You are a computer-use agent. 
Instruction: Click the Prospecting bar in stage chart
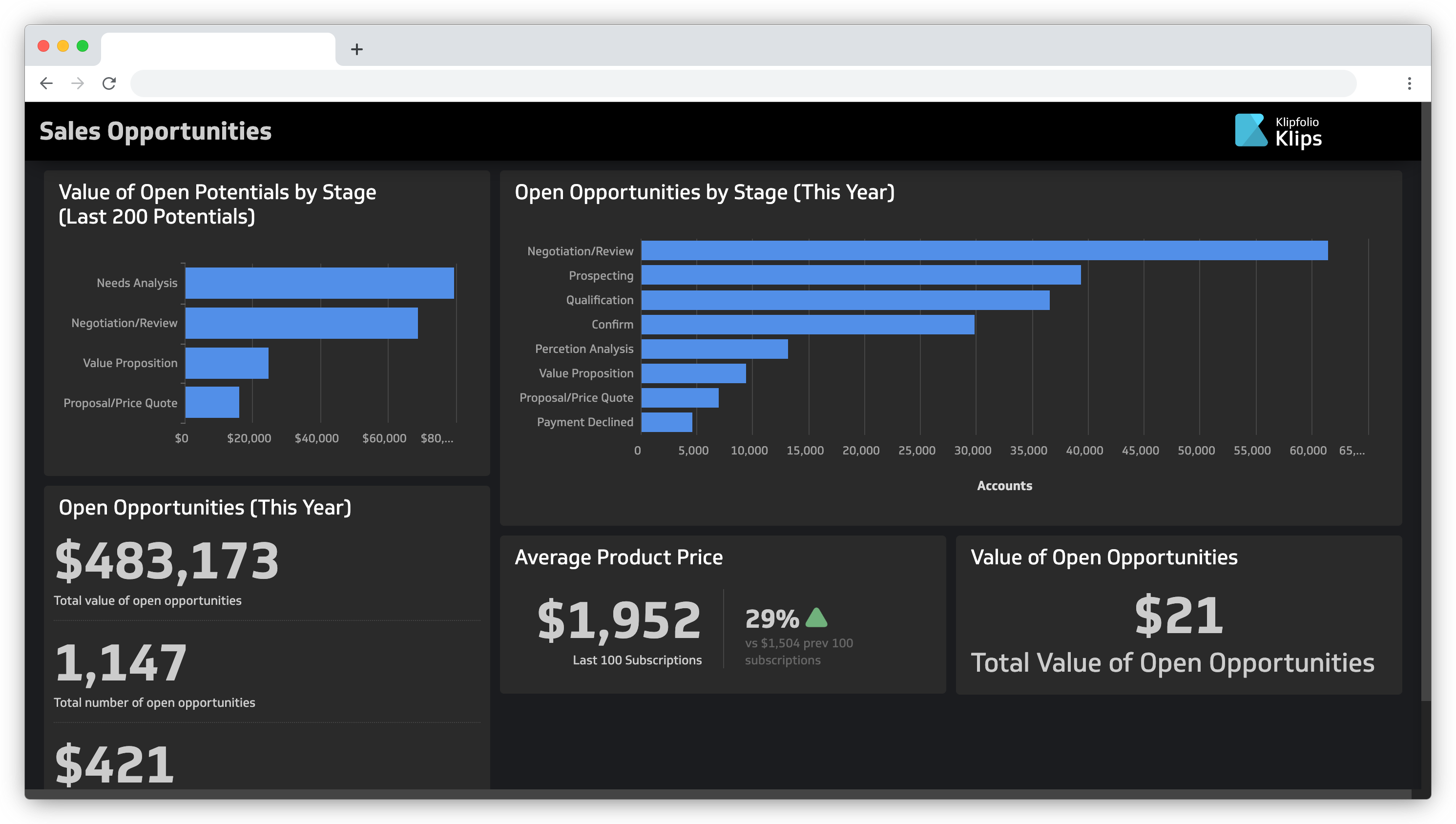tap(860, 275)
